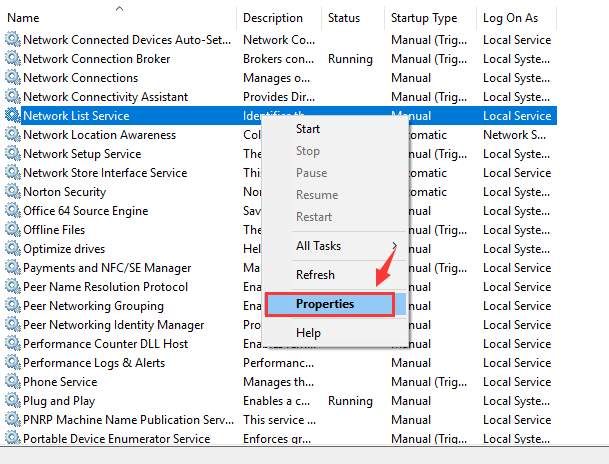Click the Description column header
This screenshot has width=609, height=464.
click(x=272, y=18)
